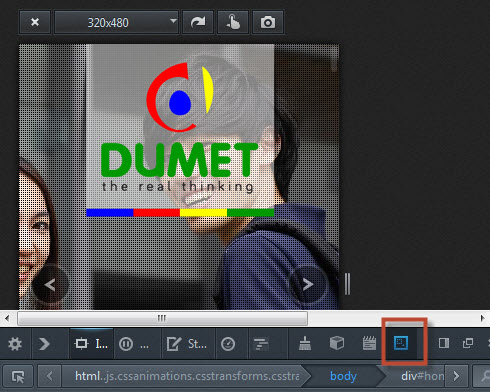This screenshot has width=490, height=392.
Task: Click the horizontal scrollbar thumb
Action: coord(162,318)
